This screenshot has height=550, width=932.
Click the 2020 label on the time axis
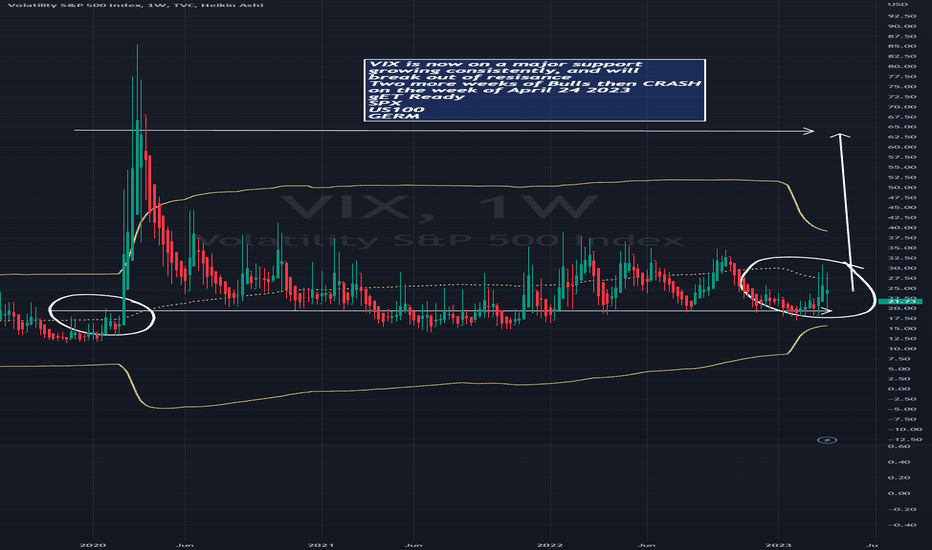(x=93, y=545)
